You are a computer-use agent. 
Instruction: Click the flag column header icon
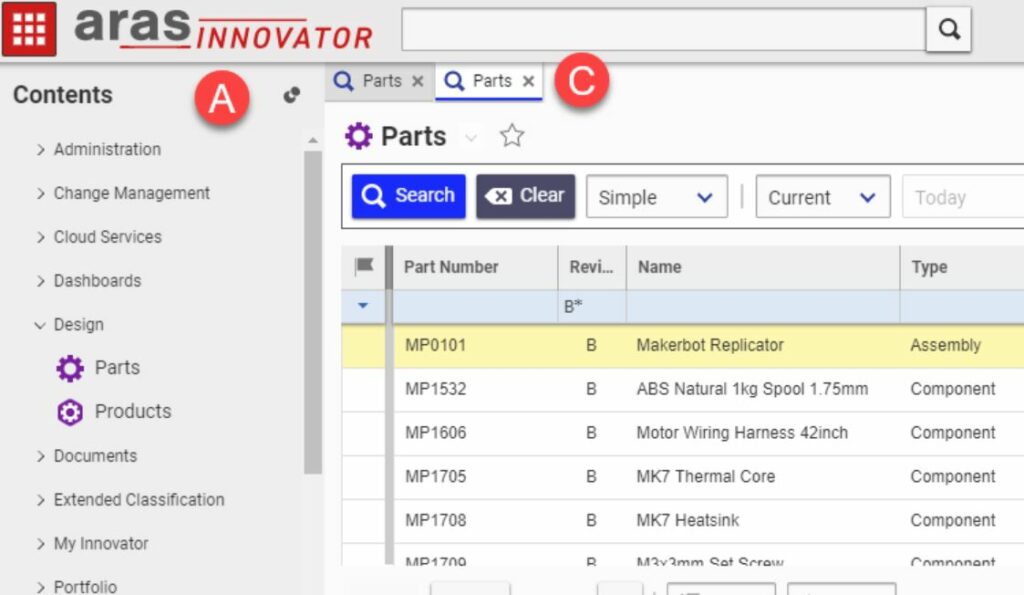pyautogui.click(x=364, y=266)
